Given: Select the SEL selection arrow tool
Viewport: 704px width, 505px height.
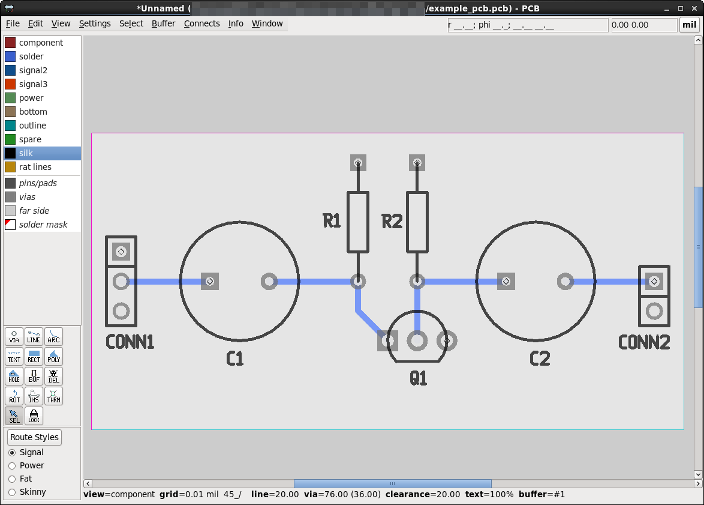Looking at the screenshot, I should (14, 416).
